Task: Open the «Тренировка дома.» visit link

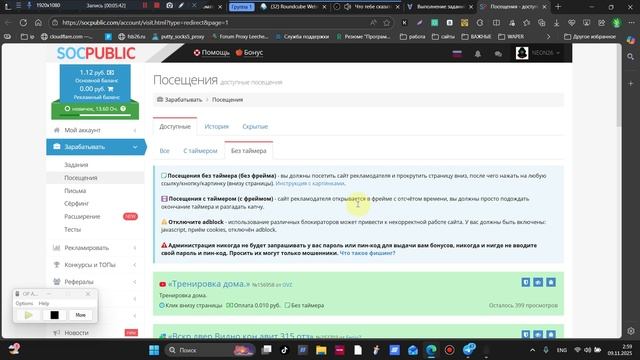Action: [209, 284]
